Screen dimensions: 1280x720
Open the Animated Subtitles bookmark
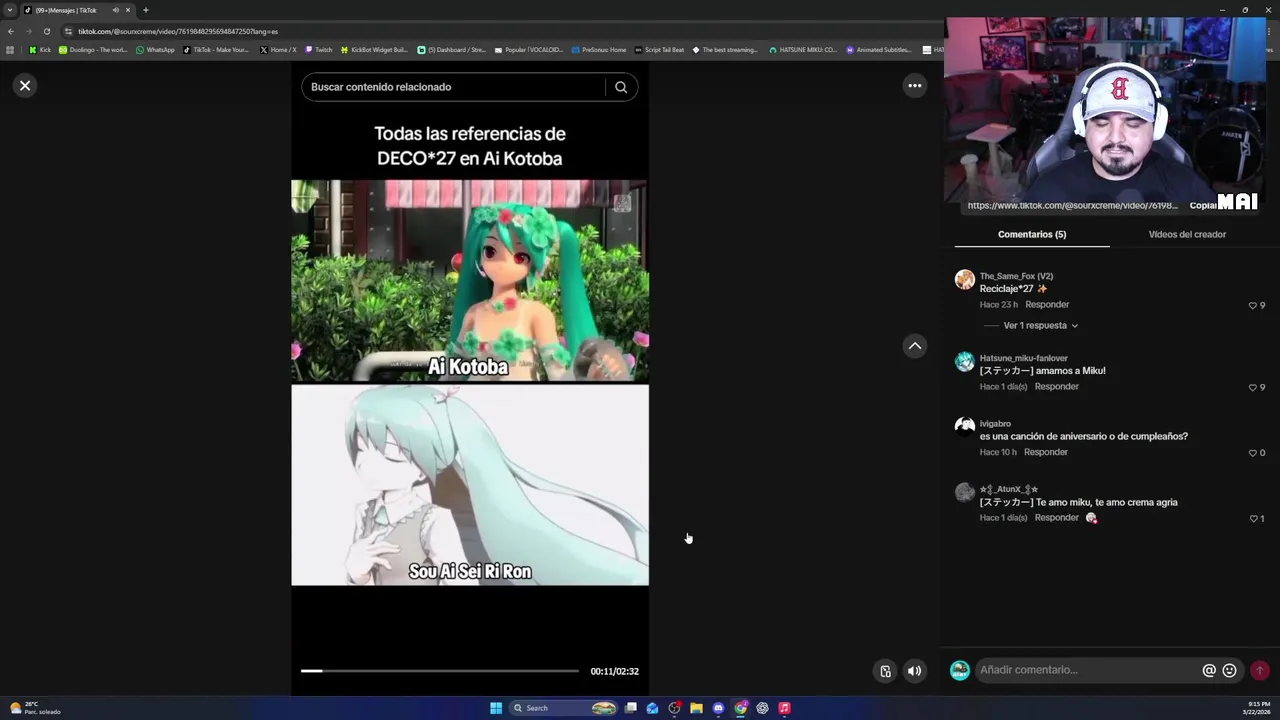(x=879, y=50)
